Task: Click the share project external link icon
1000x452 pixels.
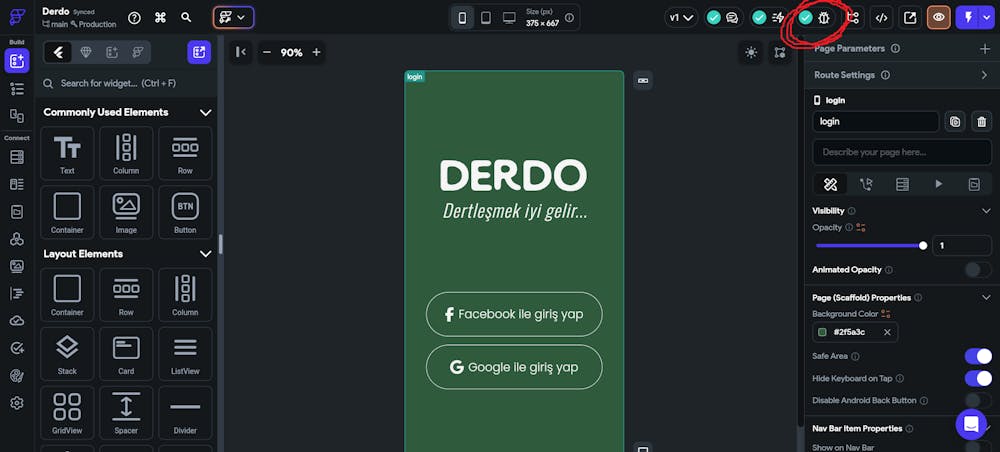Action: pyautogui.click(x=910, y=18)
